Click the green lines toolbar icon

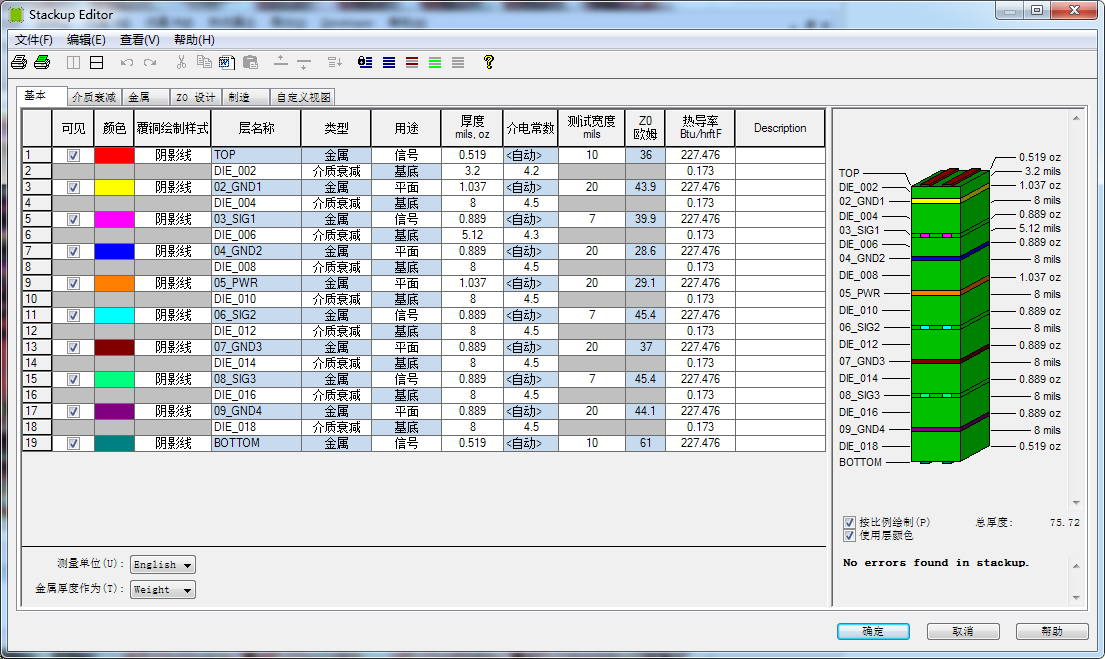(x=436, y=62)
